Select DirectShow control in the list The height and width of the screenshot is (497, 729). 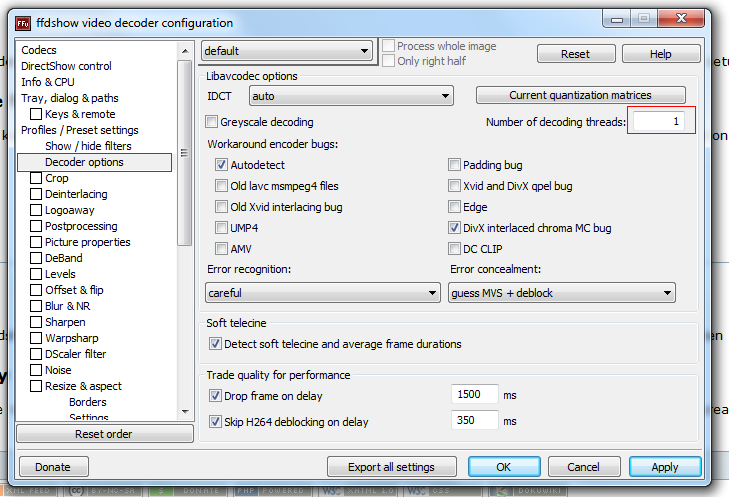(x=66, y=66)
